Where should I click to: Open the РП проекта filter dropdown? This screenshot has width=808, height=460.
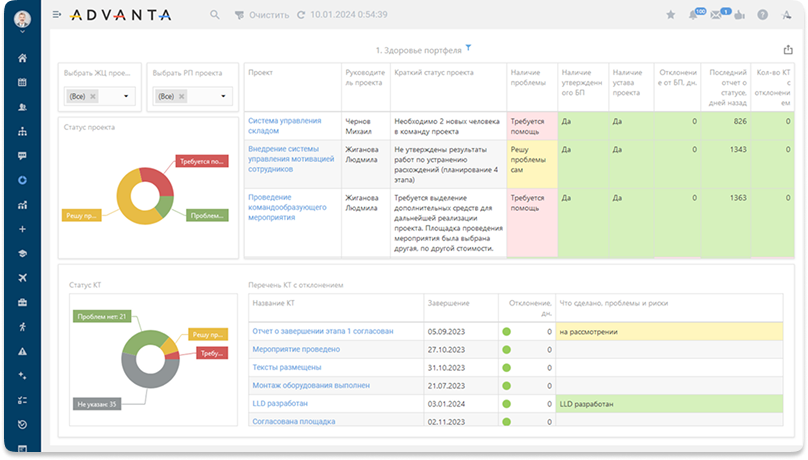click(x=190, y=96)
